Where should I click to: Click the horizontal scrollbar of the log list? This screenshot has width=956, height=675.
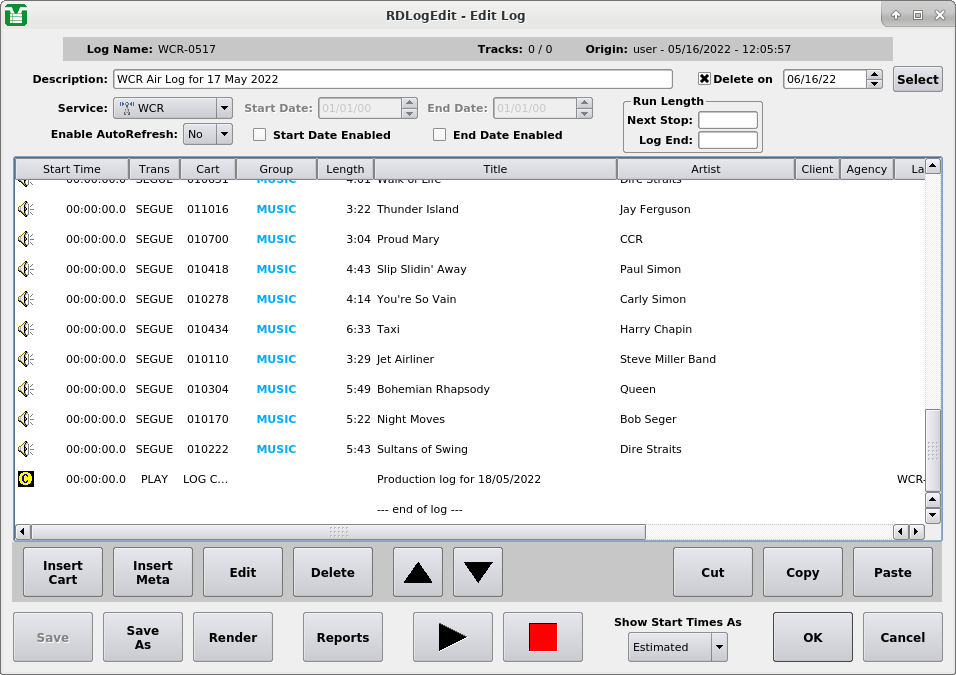click(x=338, y=532)
